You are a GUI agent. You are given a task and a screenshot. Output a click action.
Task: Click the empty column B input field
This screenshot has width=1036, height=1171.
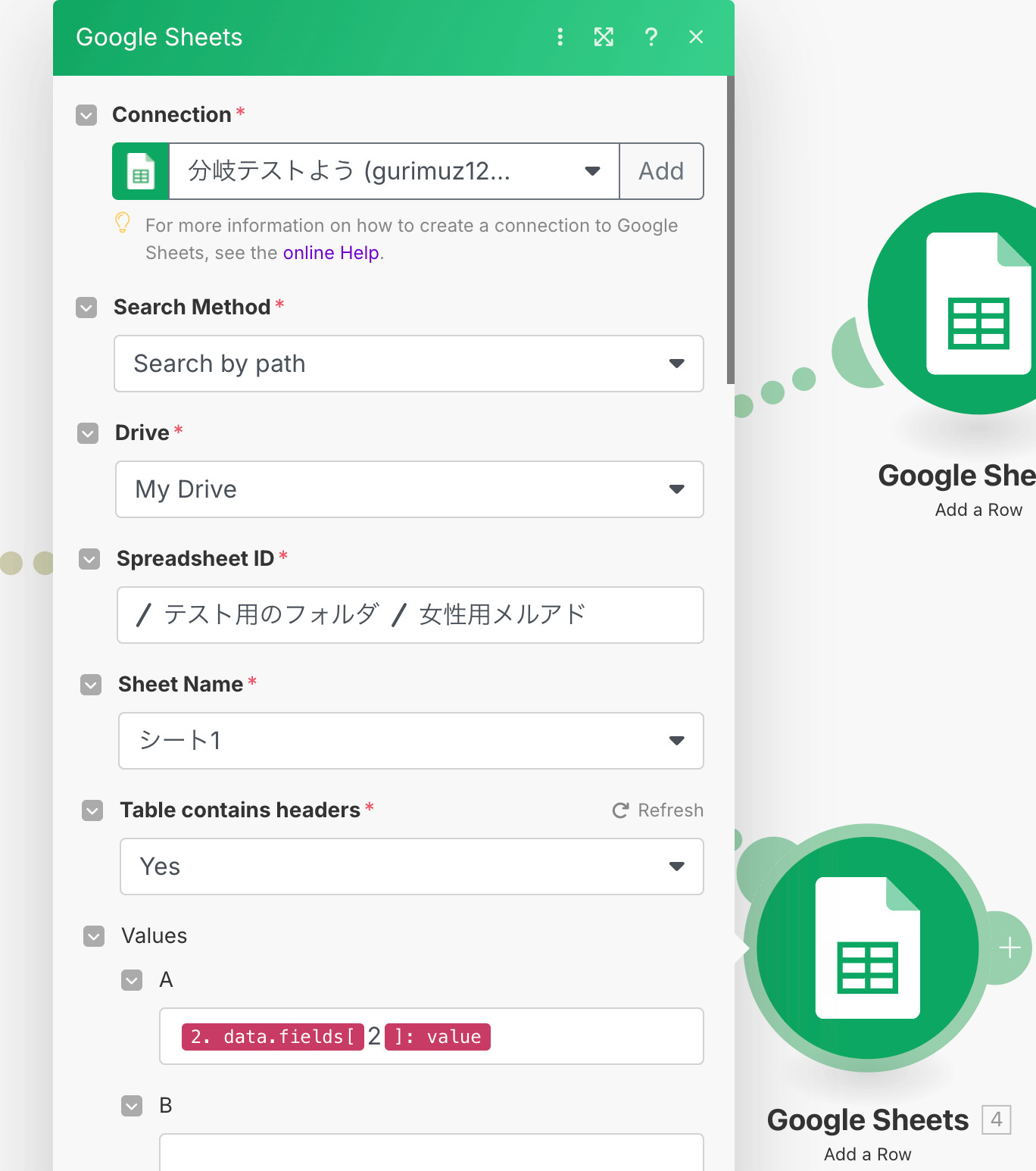pyautogui.click(x=432, y=1152)
